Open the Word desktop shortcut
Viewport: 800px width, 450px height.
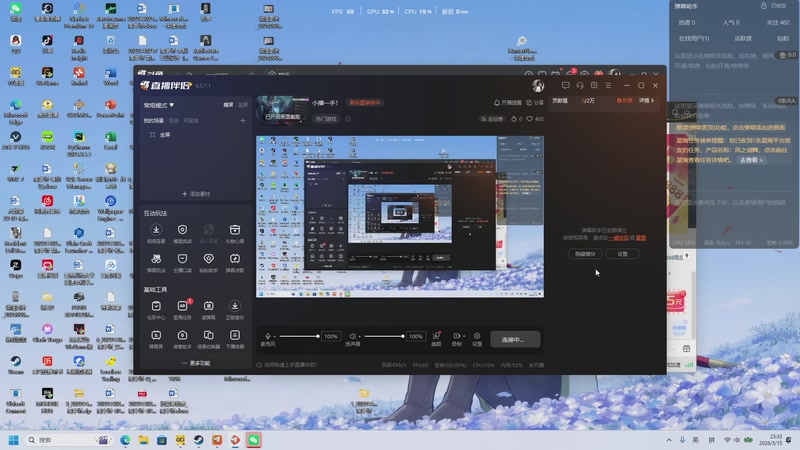coord(111,77)
